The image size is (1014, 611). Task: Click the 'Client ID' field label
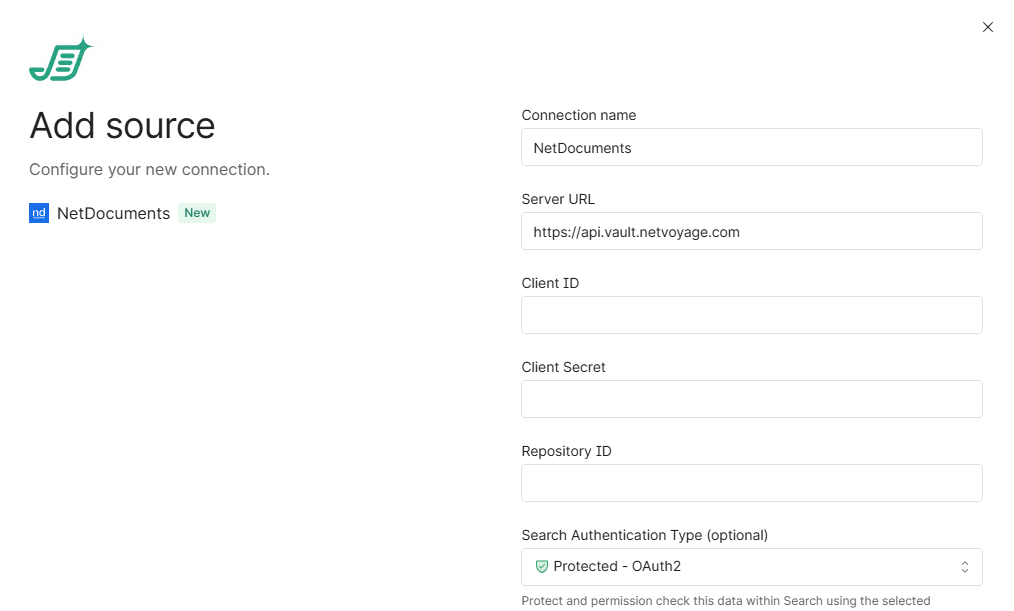tap(550, 283)
